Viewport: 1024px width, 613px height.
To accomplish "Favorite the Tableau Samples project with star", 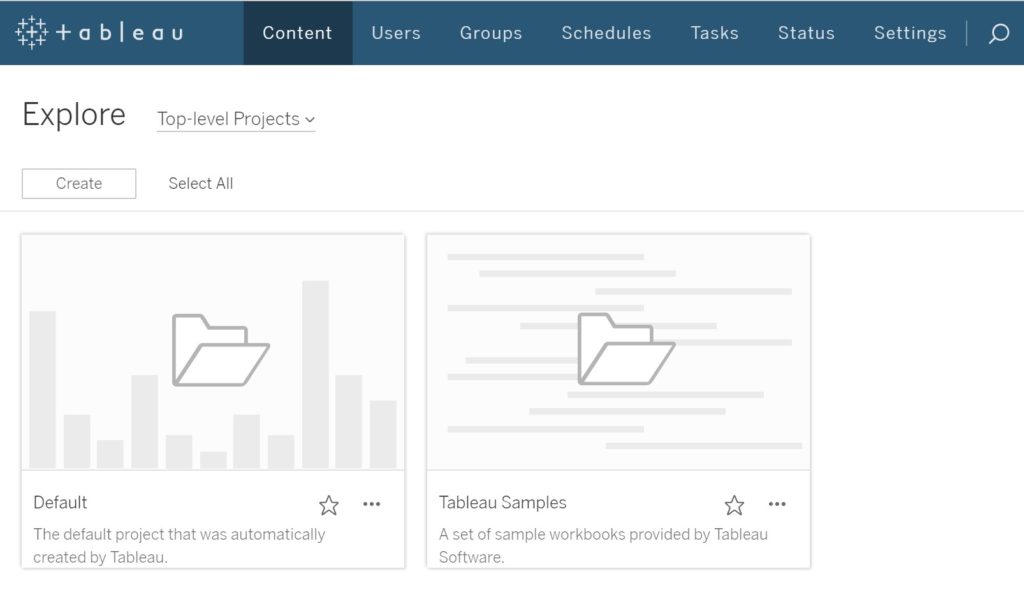I will (x=734, y=505).
